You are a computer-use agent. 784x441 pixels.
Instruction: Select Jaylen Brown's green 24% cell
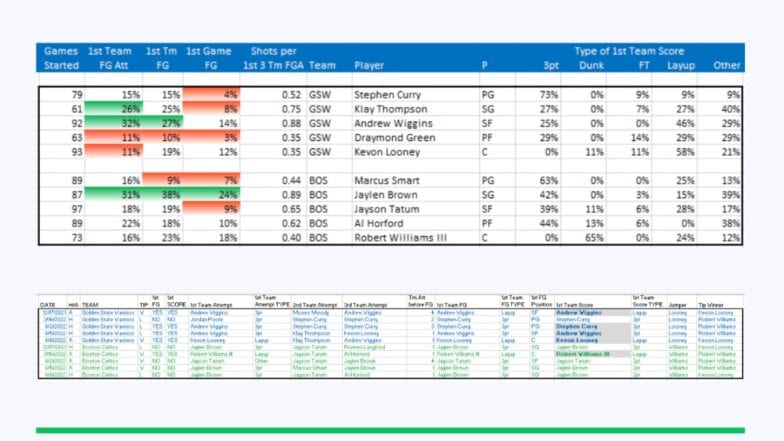coord(212,195)
